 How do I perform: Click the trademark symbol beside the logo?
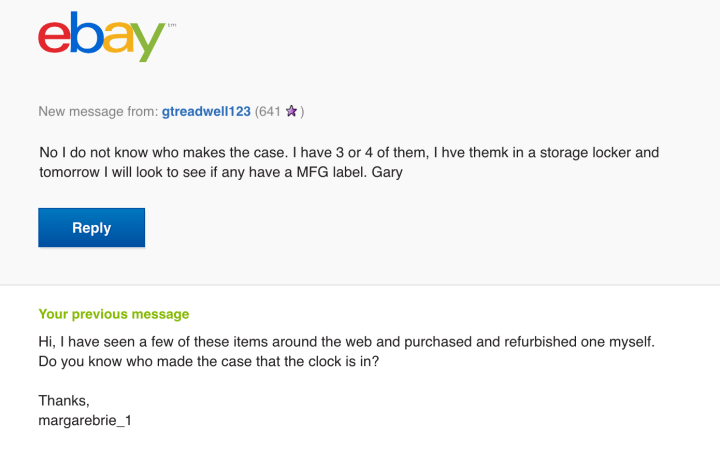pyautogui.click(x=171, y=23)
